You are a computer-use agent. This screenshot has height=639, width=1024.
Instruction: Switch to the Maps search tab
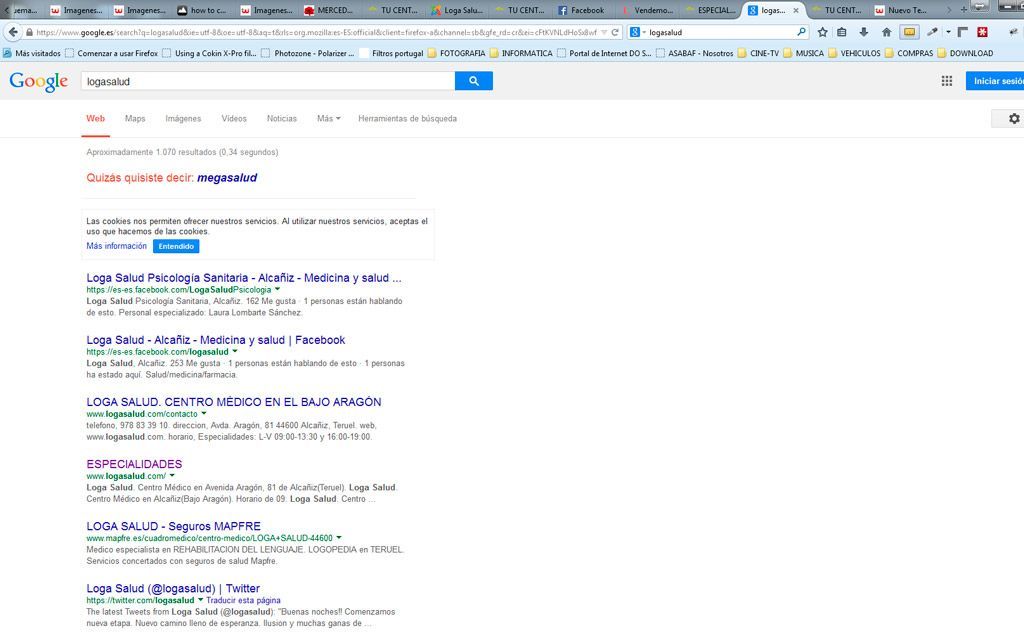[x=135, y=118]
